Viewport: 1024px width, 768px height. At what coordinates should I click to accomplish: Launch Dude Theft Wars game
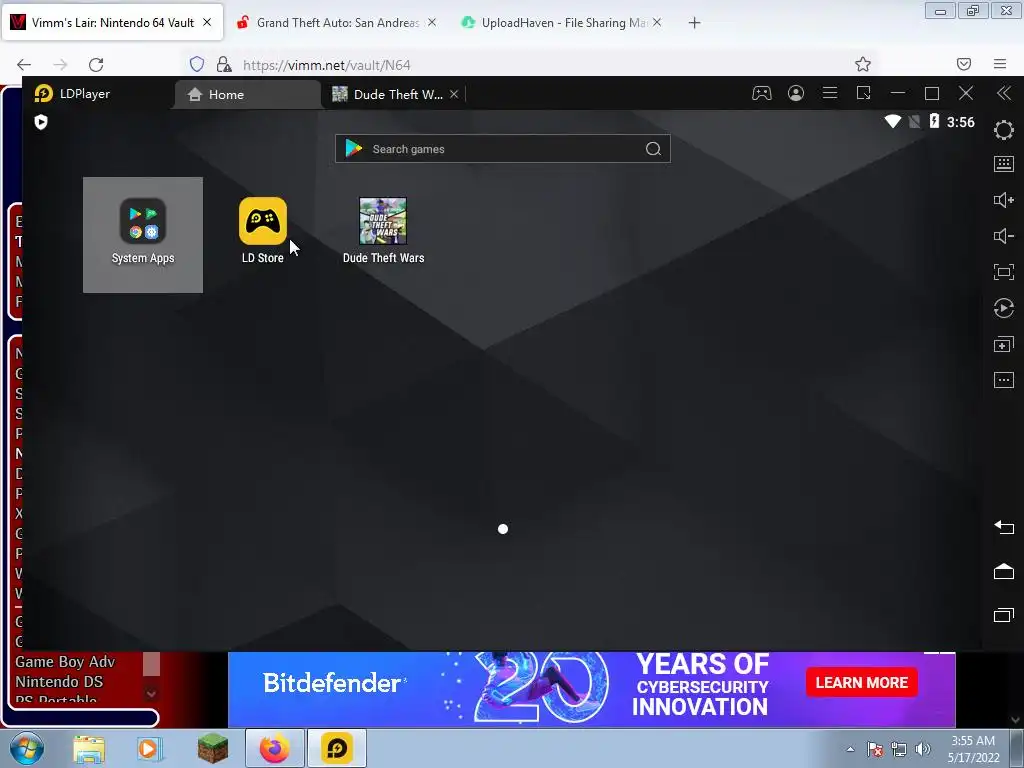tap(383, 231)
